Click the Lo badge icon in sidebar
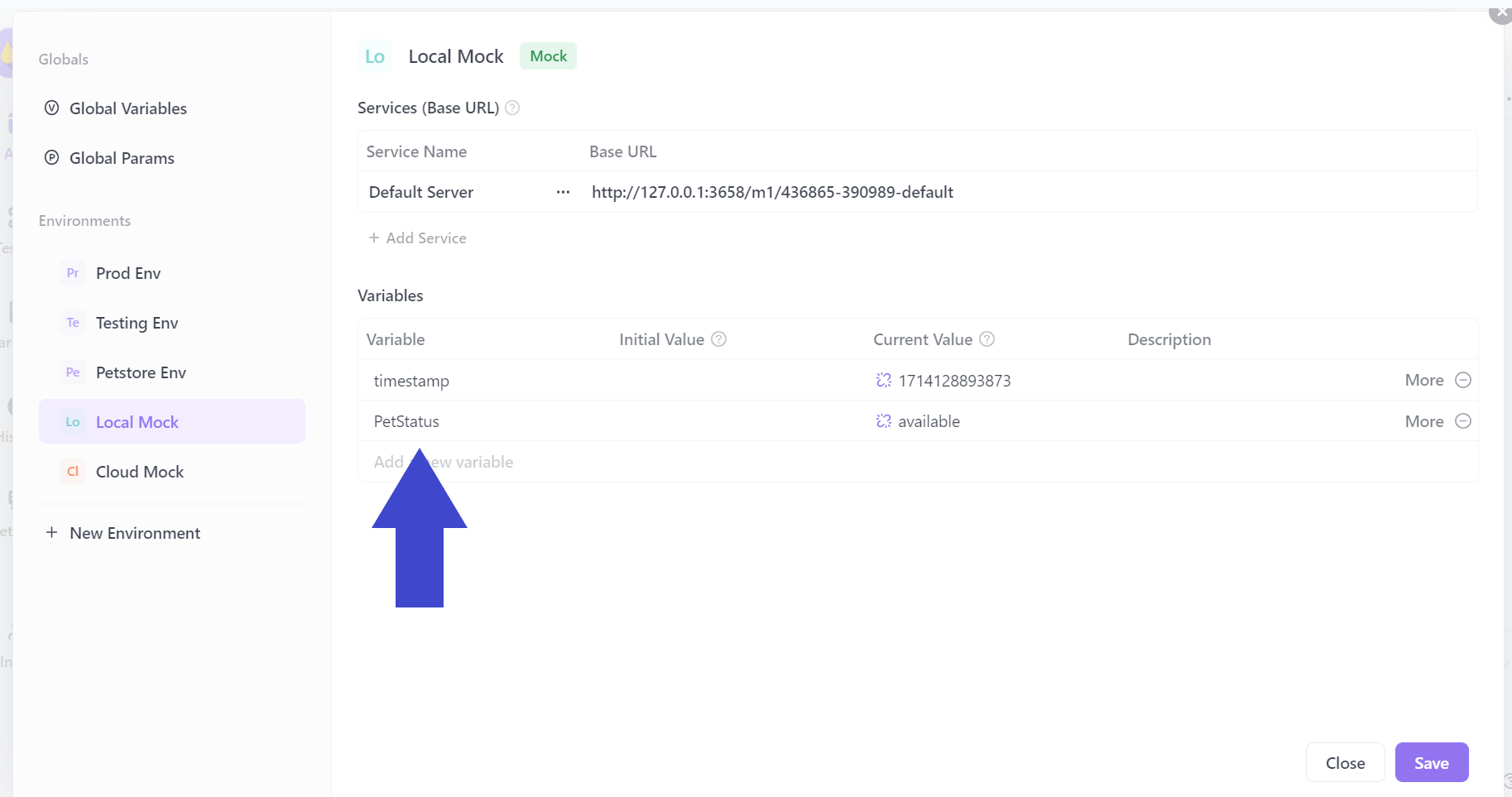Screen dimensions: 1512x797 [x=73, y=422]
